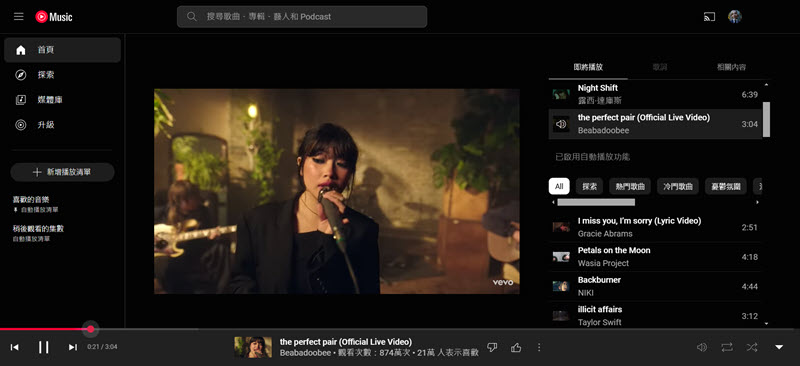Play I miss you, I'm sorry (Lyric Video)
The height and width of the screenshot is (366, 800).
(656, 227)
